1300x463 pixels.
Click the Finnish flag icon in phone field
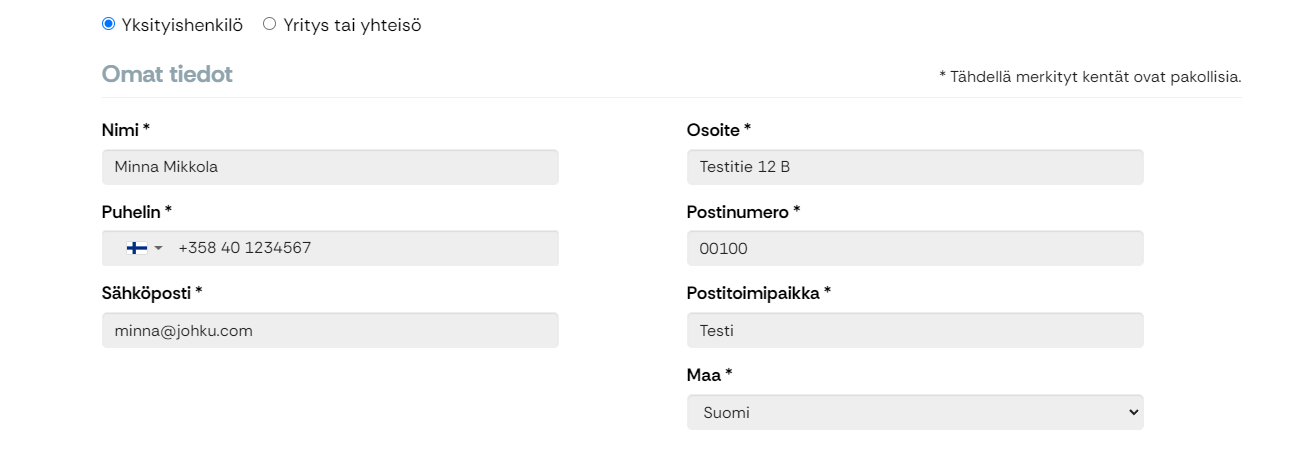(137, 248)
